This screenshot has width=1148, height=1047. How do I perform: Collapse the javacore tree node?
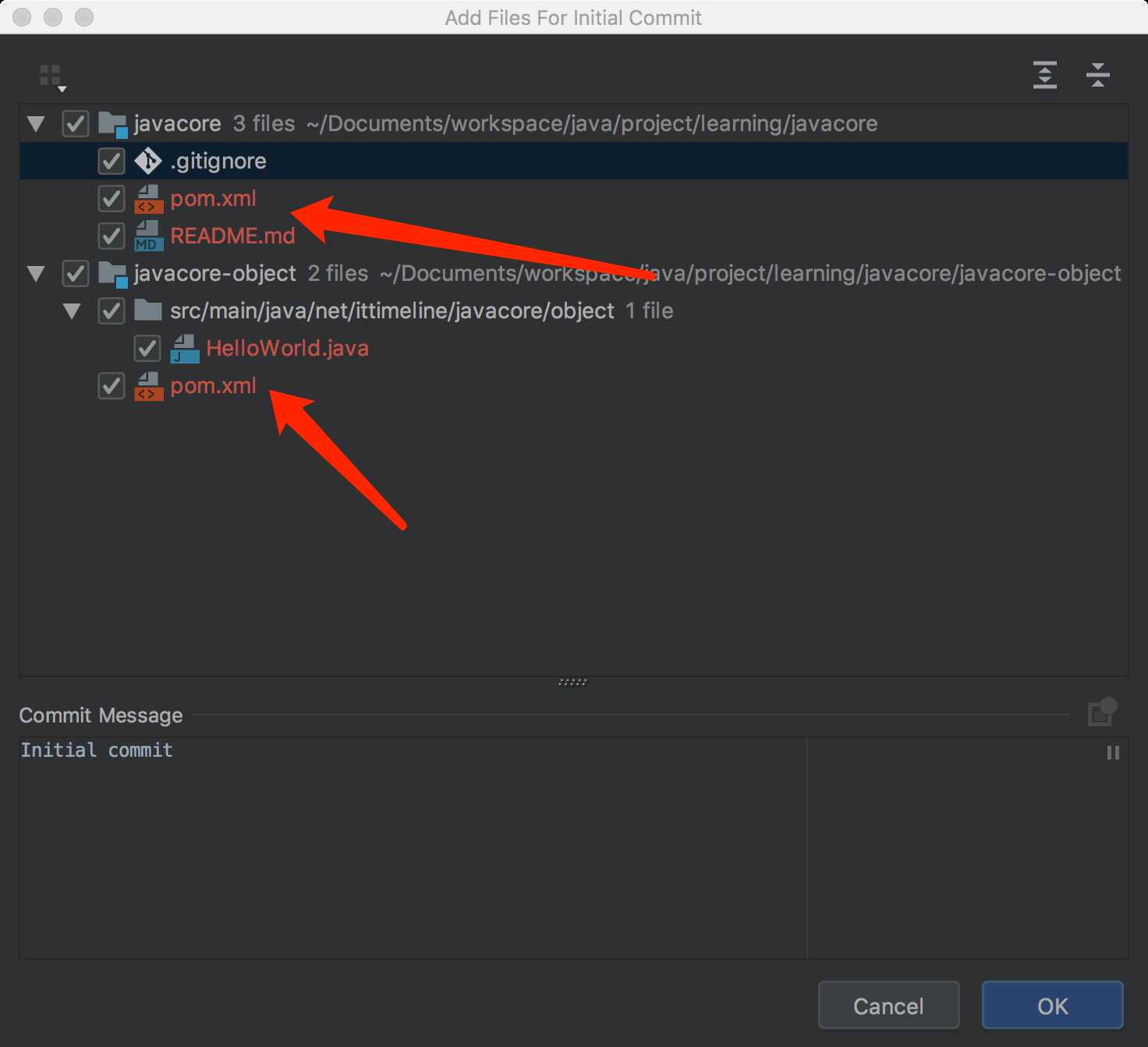point(36,124)
